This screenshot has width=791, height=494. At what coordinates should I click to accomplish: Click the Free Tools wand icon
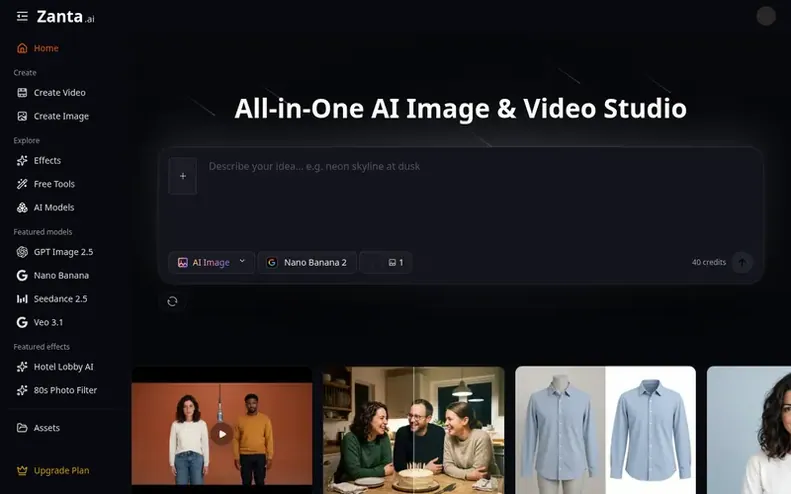pyautogui.click(x=22, y=184)
